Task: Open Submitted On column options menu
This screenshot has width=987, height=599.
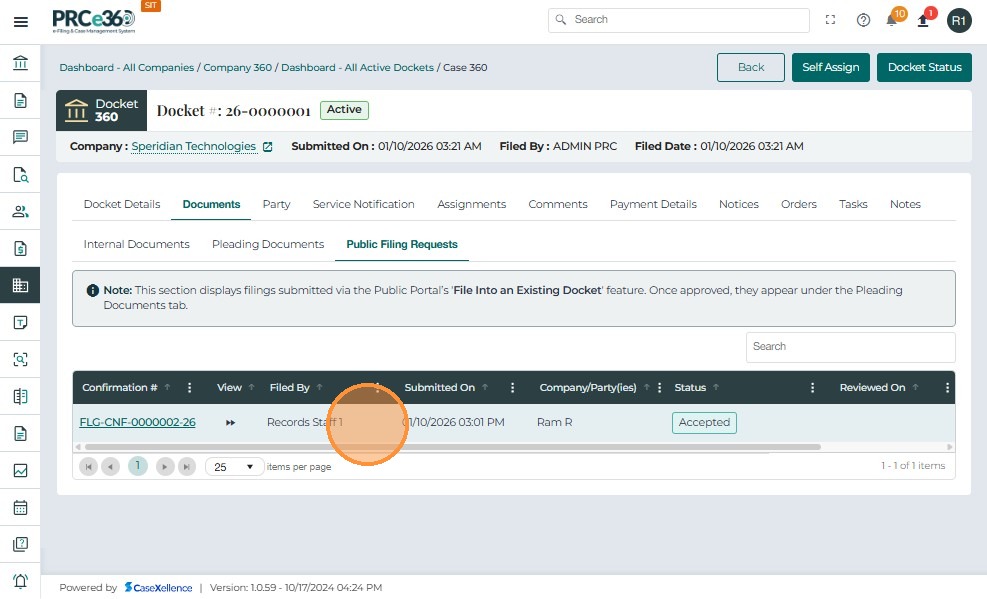Action: pos(512,388)
